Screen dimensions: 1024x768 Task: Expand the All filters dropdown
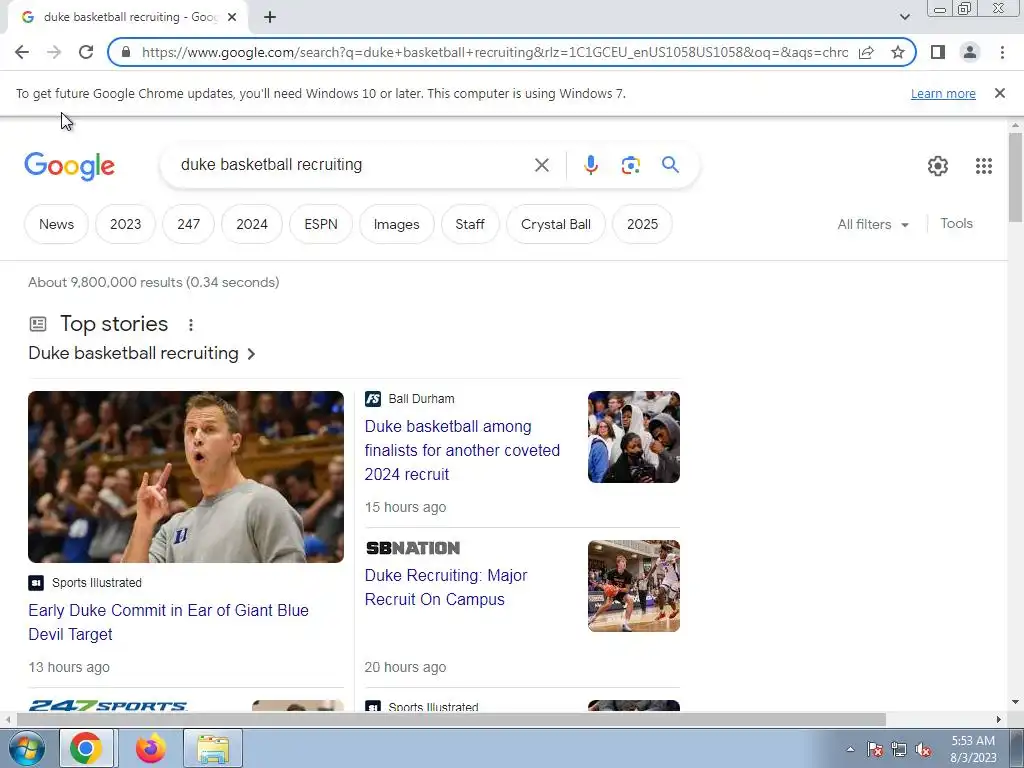pos(873,224)
